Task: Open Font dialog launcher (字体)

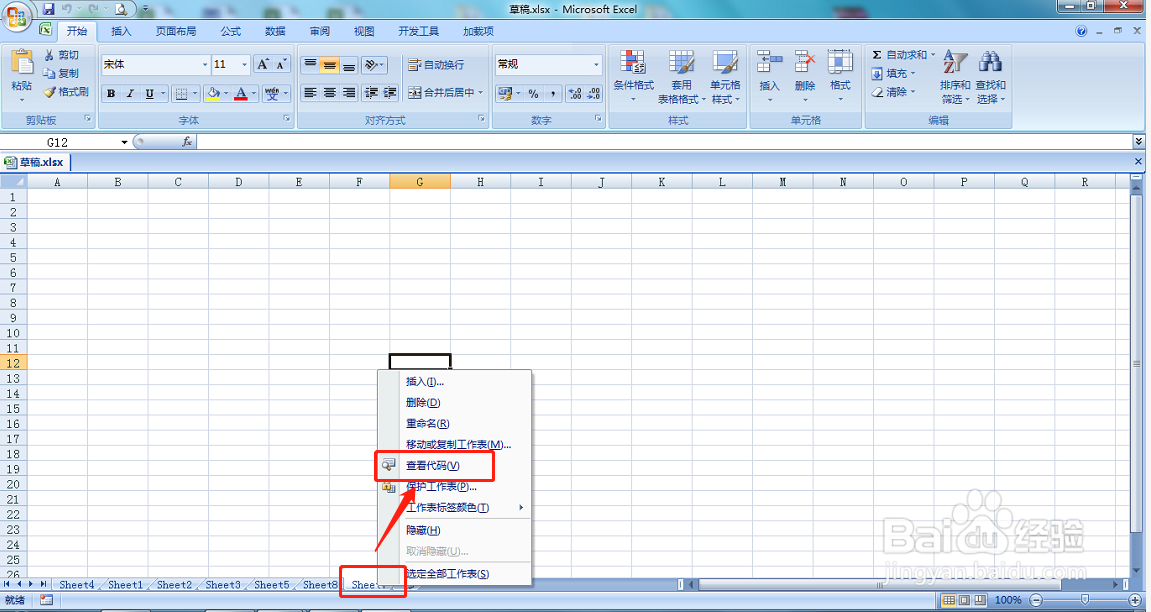Action: point(287,119)
